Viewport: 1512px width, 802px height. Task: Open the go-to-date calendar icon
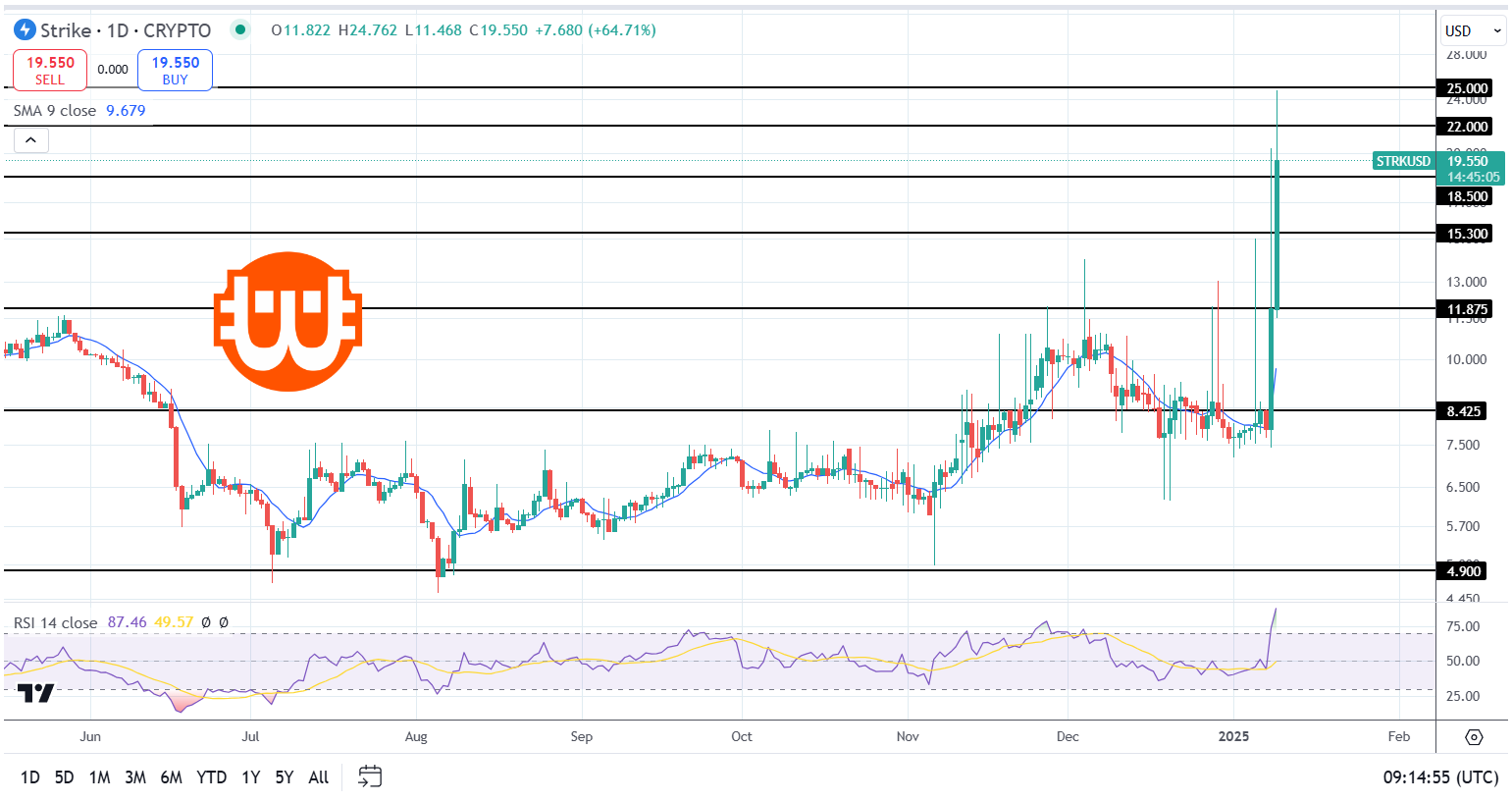pos(370,776)
